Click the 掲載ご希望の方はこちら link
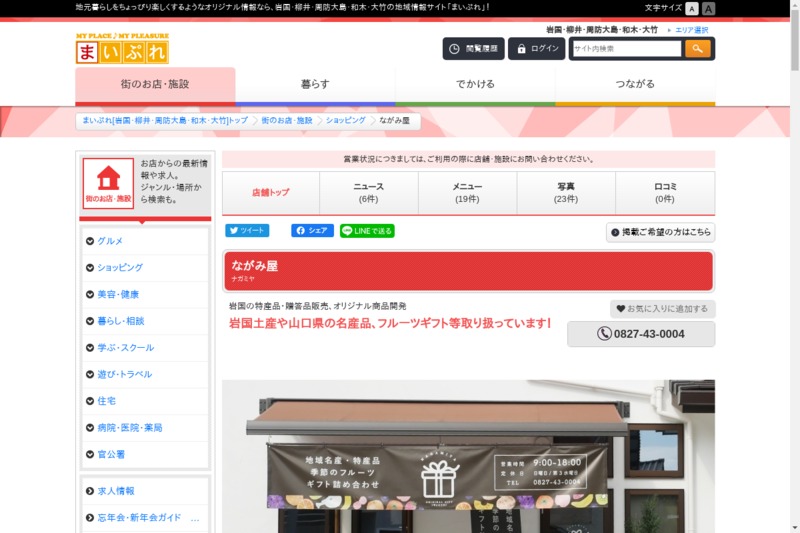800x533 pixels. [x=660, y=232]
